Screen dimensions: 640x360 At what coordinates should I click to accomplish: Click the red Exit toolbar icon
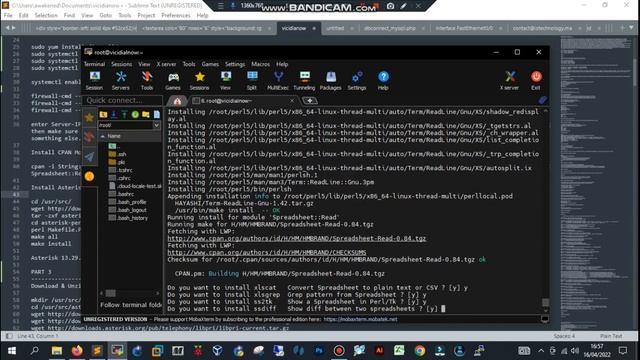pos(536,80)
